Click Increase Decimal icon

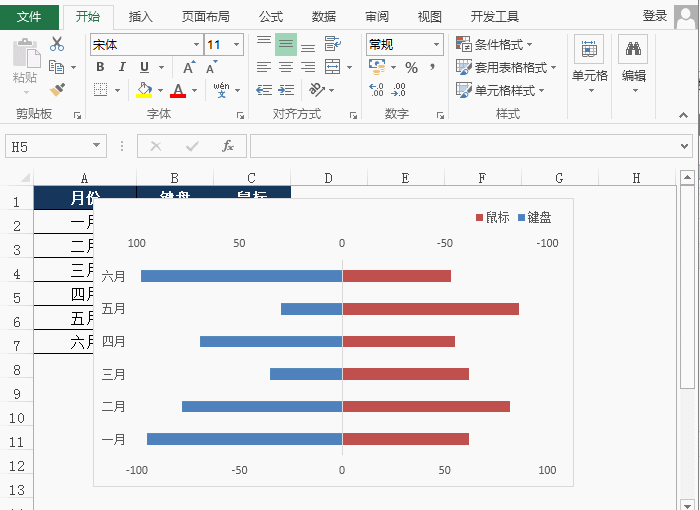(376, 90)
